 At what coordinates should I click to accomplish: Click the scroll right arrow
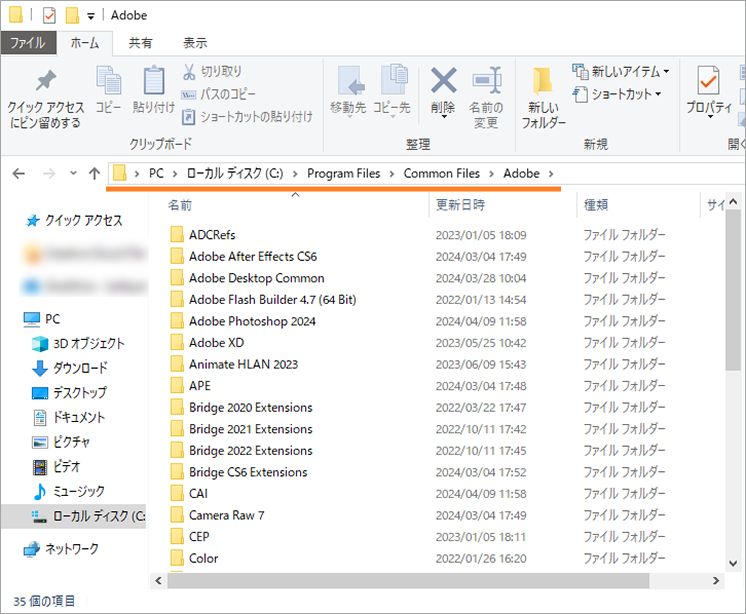tap(716, 581)
